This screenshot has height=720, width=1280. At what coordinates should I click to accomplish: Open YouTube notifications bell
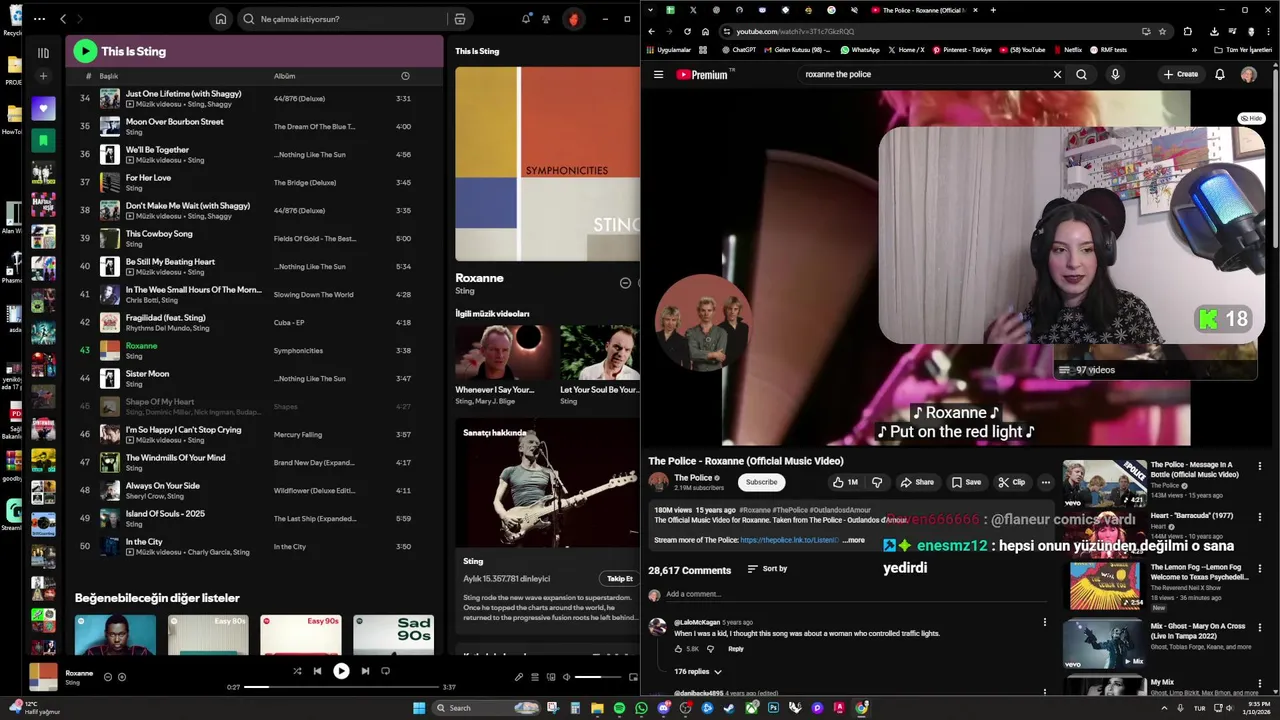[1220, 74]
